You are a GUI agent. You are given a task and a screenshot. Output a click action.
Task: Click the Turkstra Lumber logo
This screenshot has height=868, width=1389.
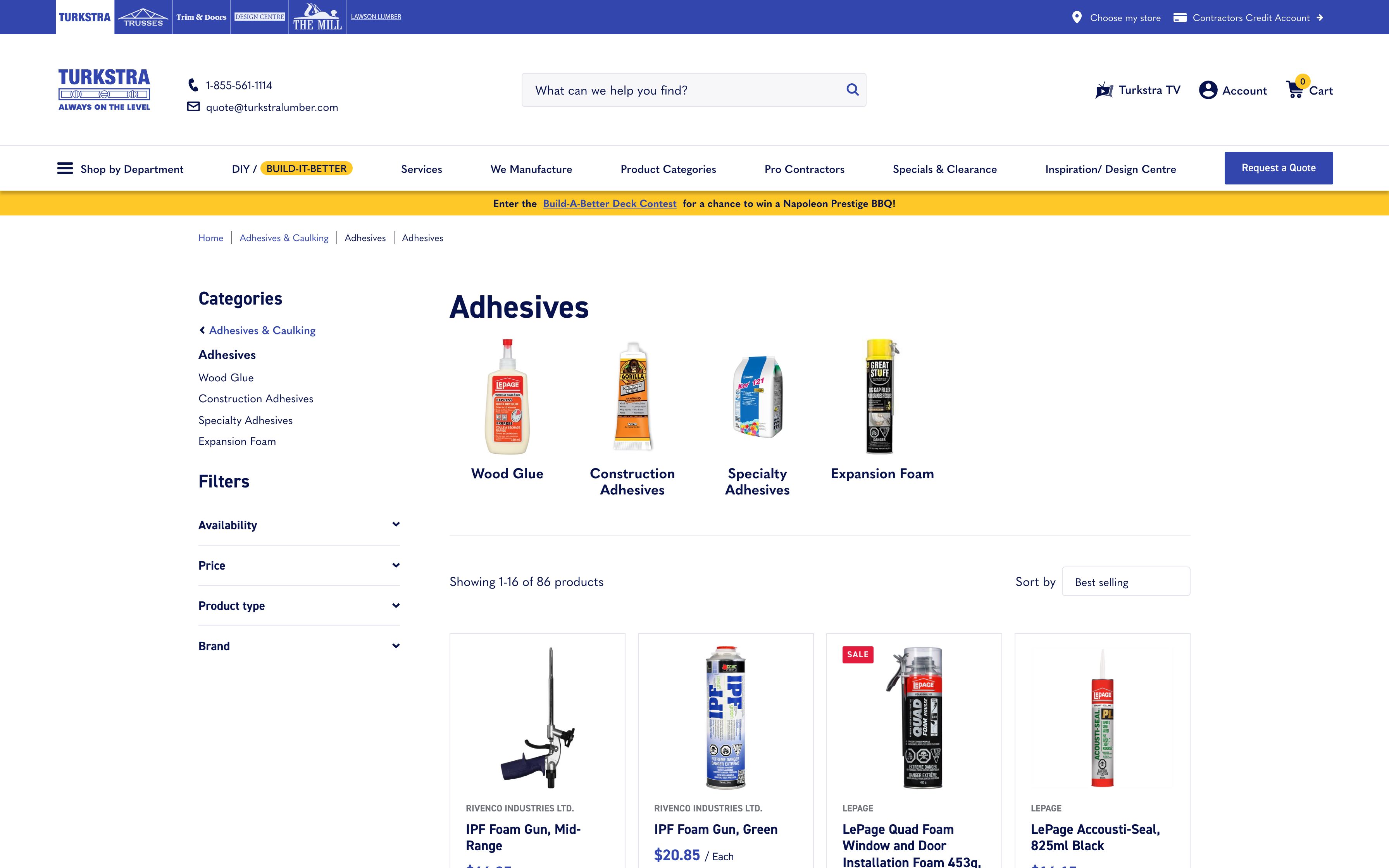click(x=104, y=89)
